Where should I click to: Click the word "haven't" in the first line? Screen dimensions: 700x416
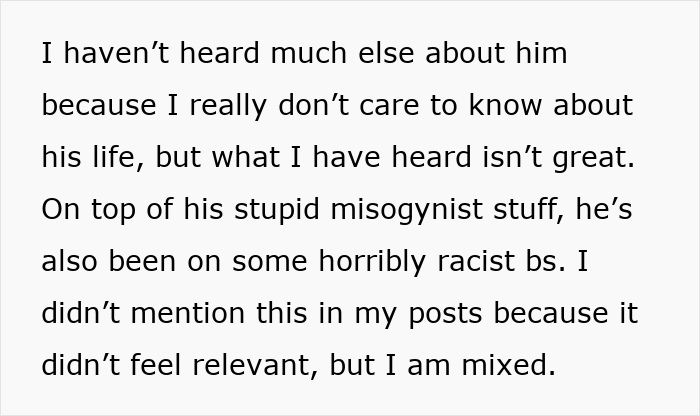[116, 53]
